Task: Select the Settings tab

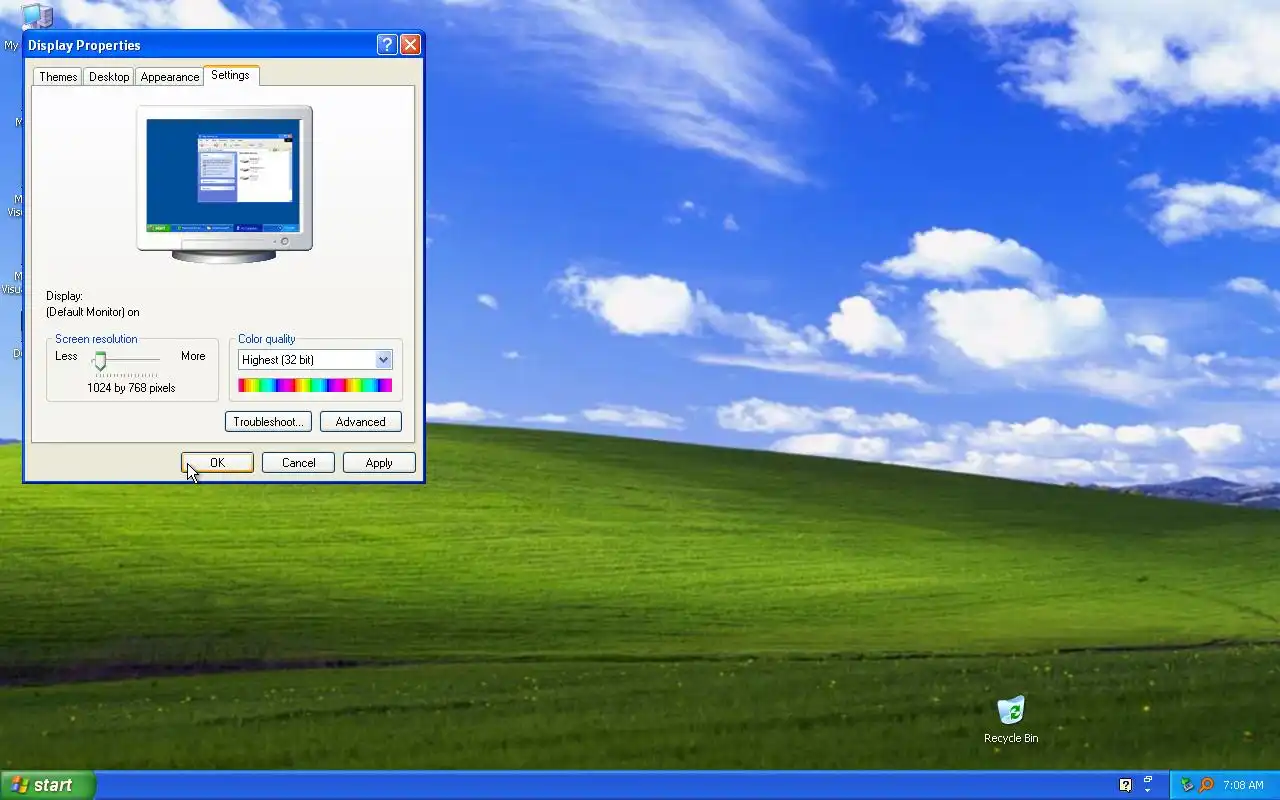Action: pyautogui.click(x=231, y=75)
